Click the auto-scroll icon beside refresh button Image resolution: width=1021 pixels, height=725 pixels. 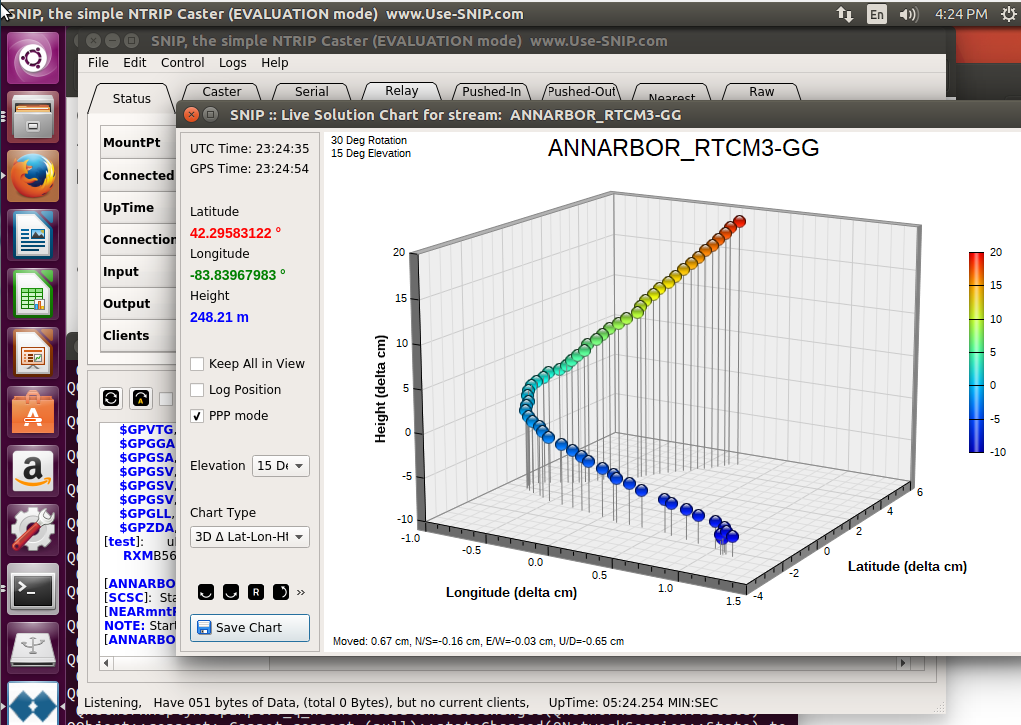tap(141, 398)
